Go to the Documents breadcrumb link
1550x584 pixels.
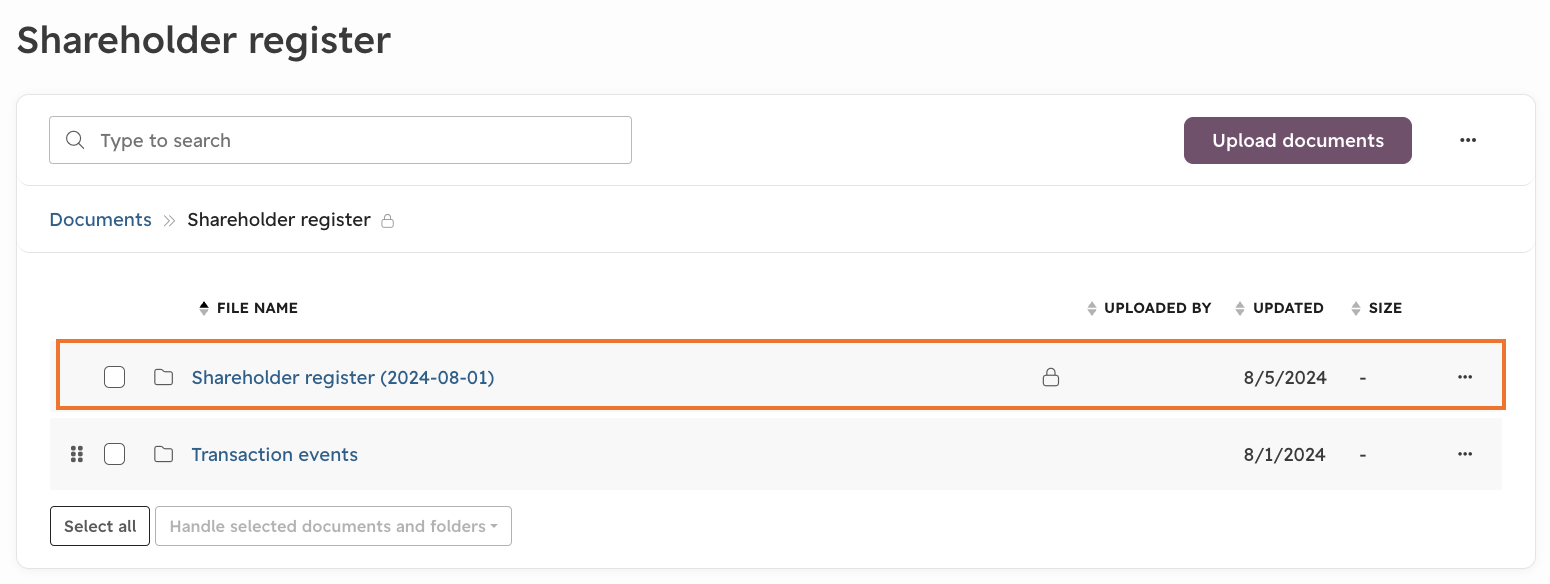click(101, 220)
